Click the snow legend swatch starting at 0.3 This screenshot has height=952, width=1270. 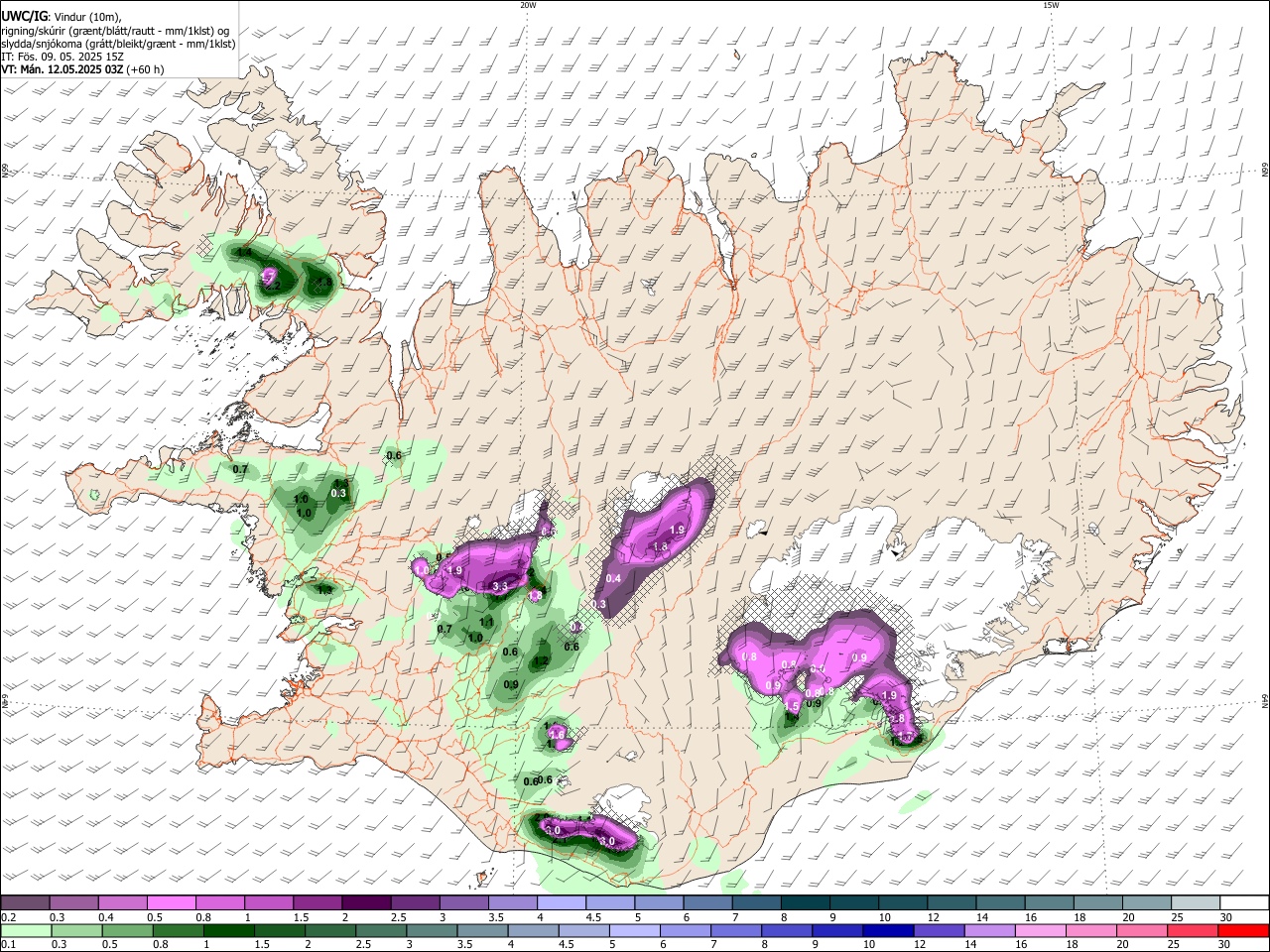click(x=74, y=903)
